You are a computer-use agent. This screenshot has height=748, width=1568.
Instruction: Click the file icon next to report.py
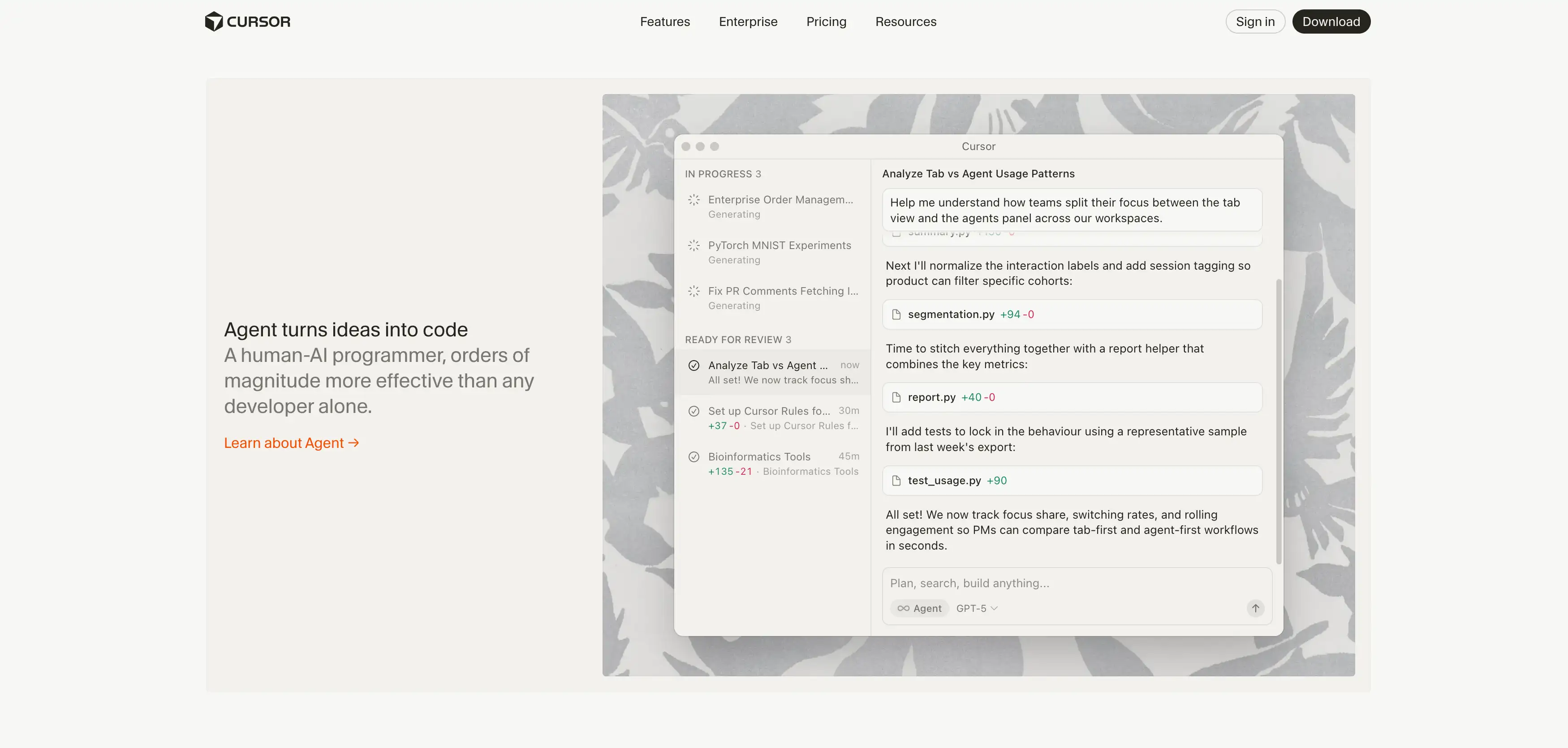896,397
